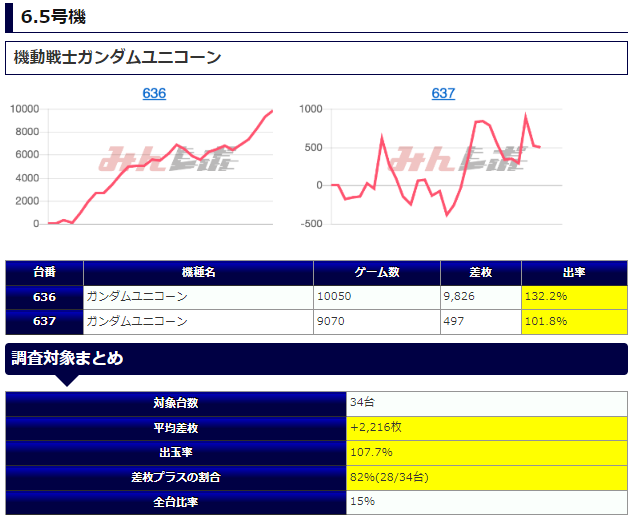Click the 10050 game count cell
Viewport: 633px width, 518px height.
[377, 298]
